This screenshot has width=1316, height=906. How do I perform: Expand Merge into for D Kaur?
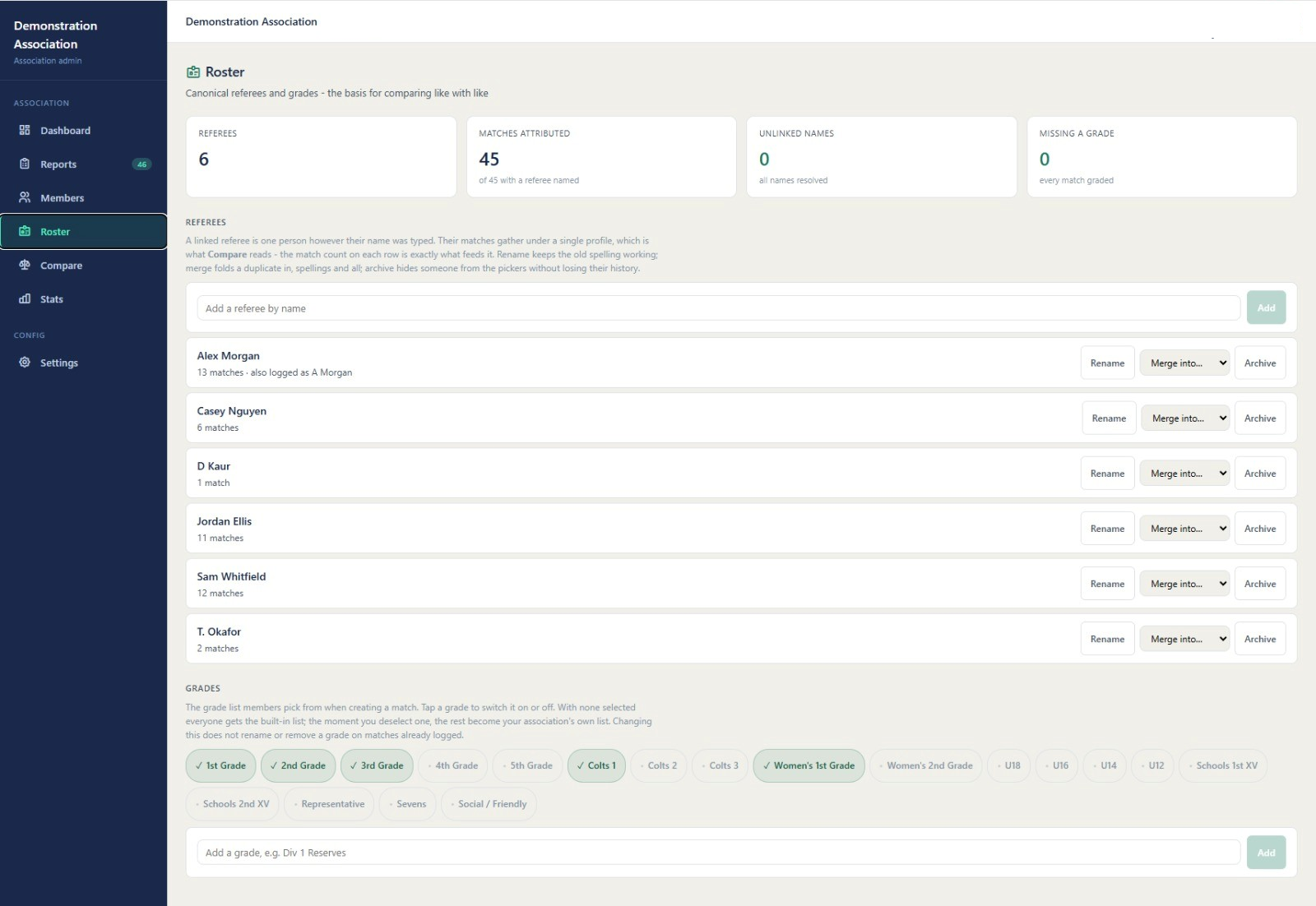point(1184,473)
